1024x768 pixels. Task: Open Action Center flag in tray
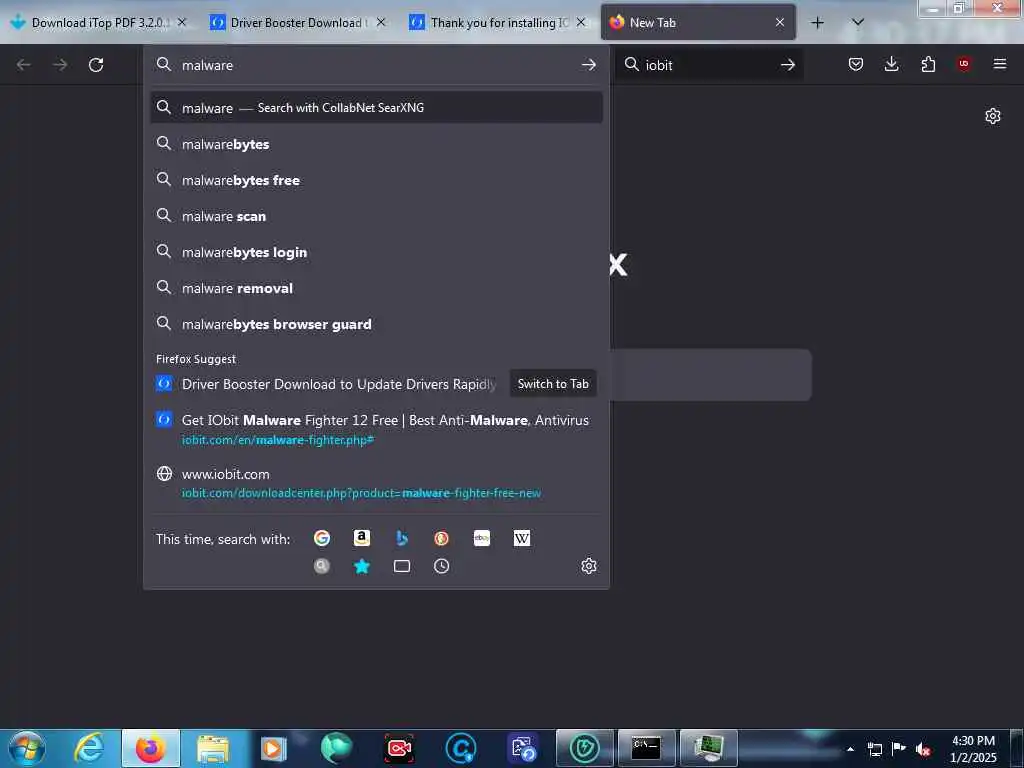(x=899, y=749)
